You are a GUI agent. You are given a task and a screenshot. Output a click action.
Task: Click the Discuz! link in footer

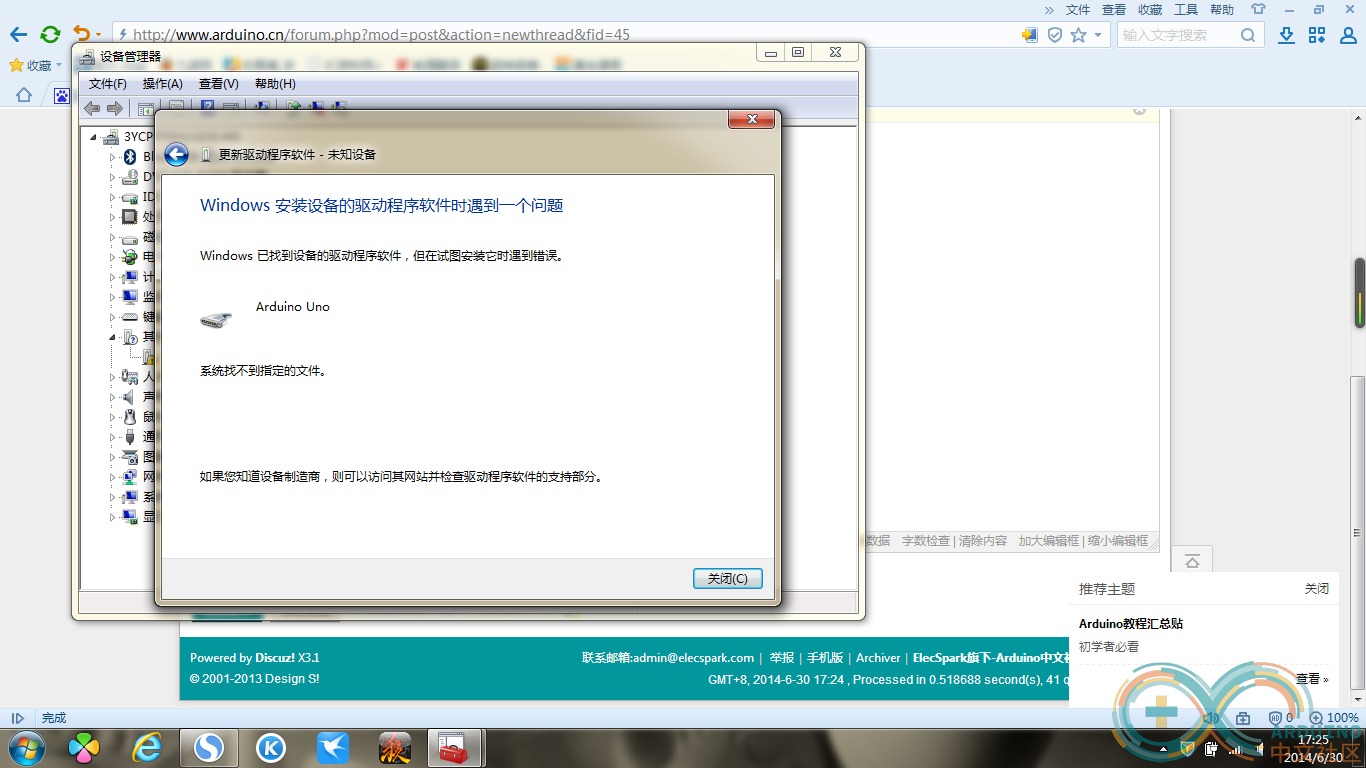point(275,658)
